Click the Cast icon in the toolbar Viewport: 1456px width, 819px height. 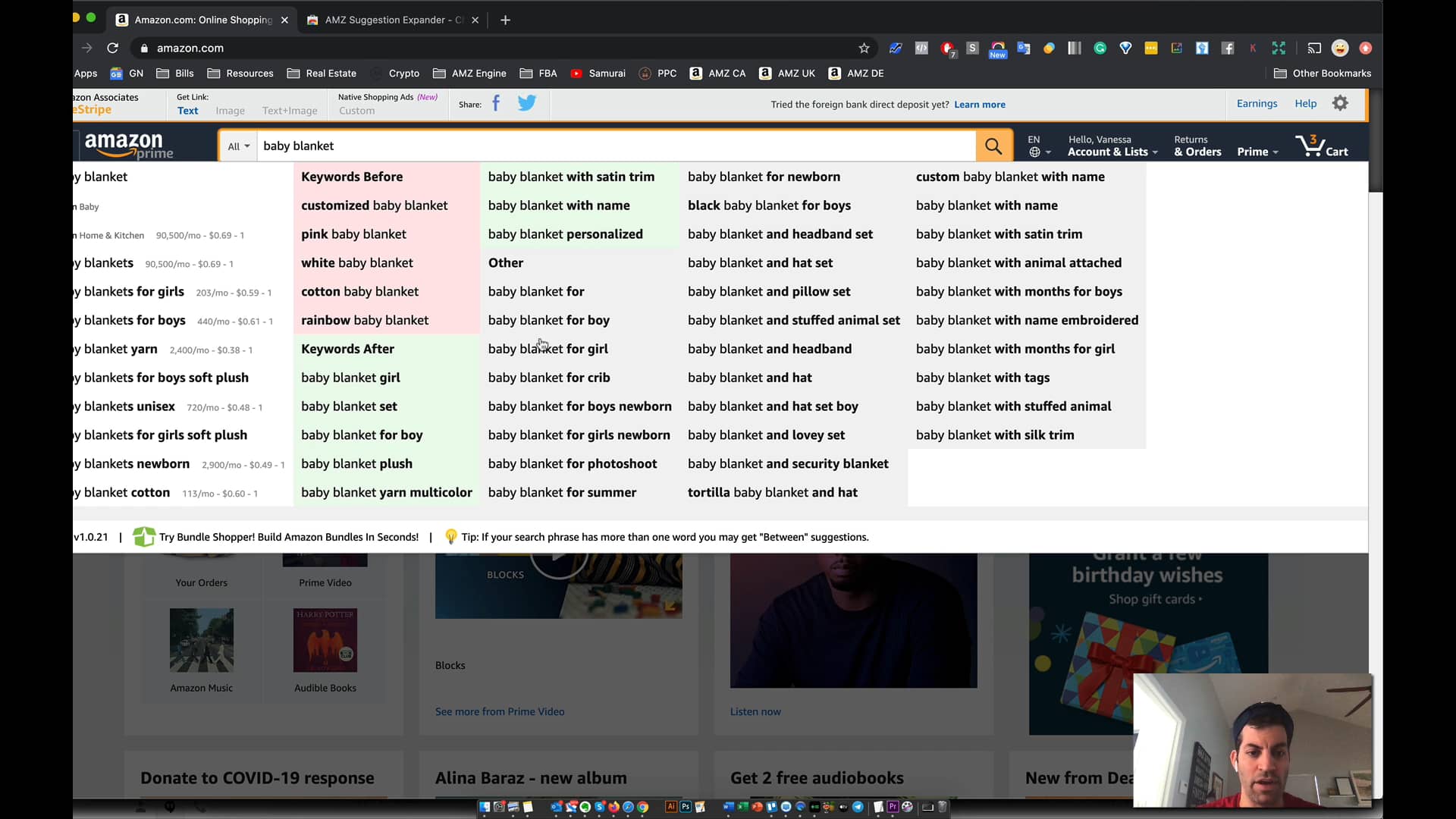[x=1314, y=48]
